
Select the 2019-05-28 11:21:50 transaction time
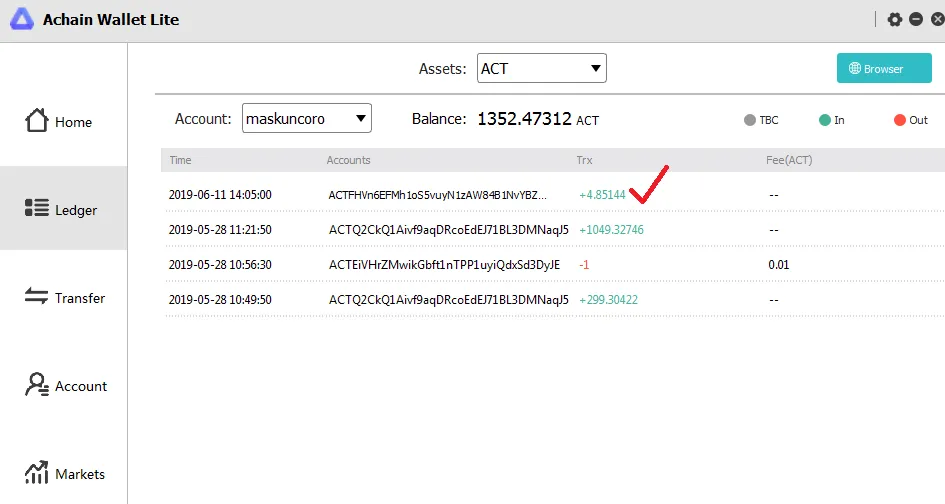click(220, 230)
